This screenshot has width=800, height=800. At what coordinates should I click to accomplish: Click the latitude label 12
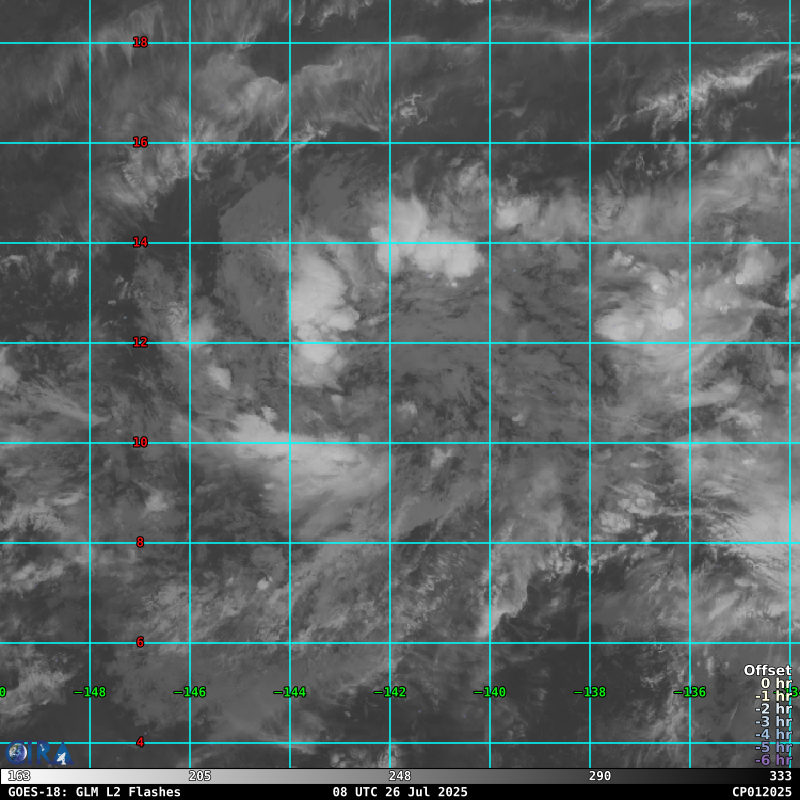tap(140, 342)
